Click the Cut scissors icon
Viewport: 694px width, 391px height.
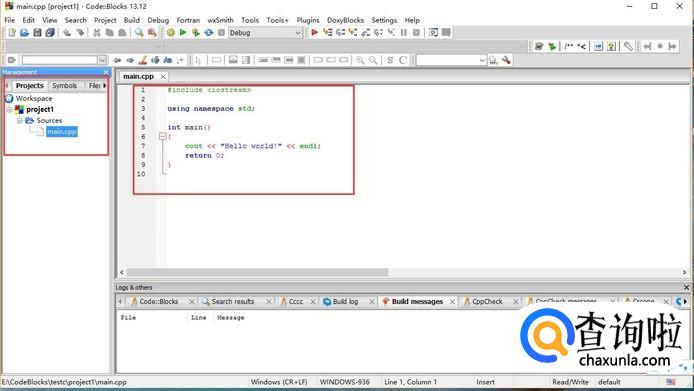coord(96,32)
